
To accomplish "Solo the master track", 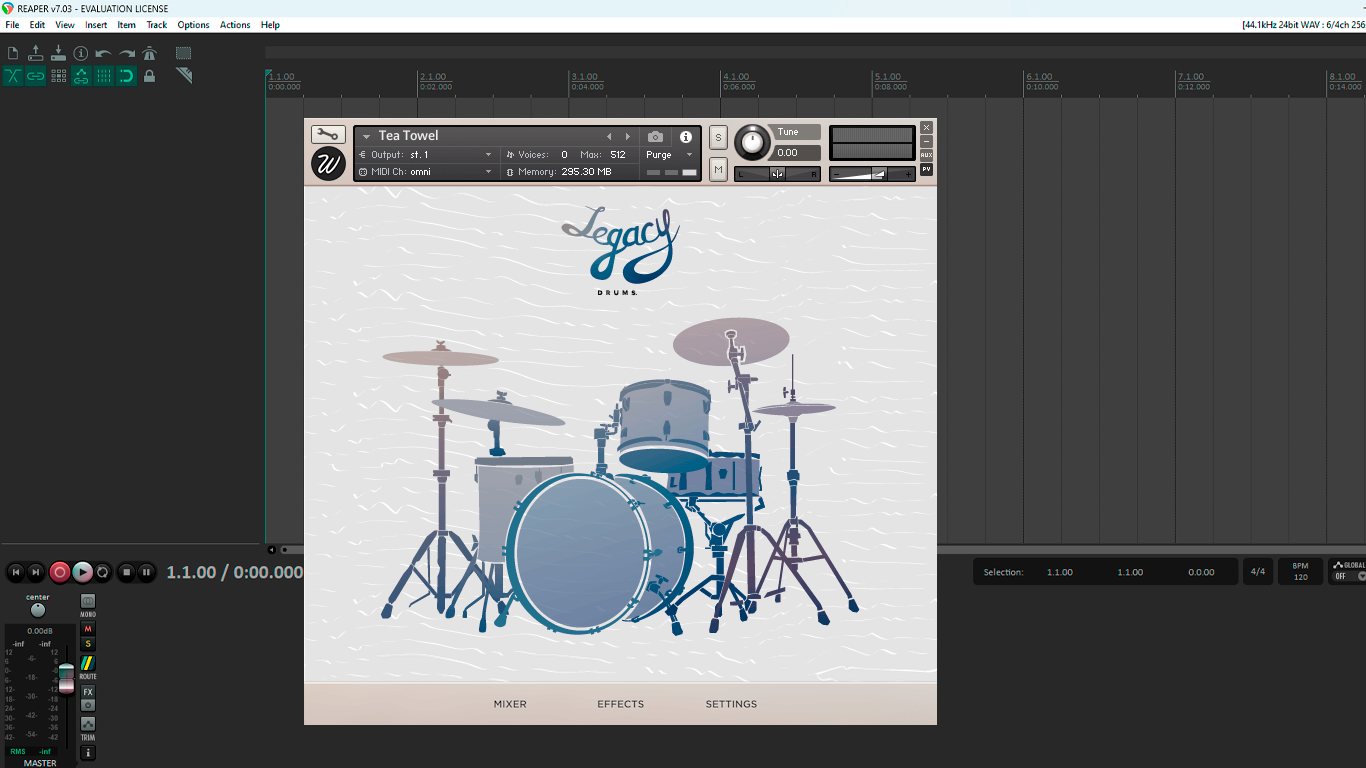I will [88, 644].
